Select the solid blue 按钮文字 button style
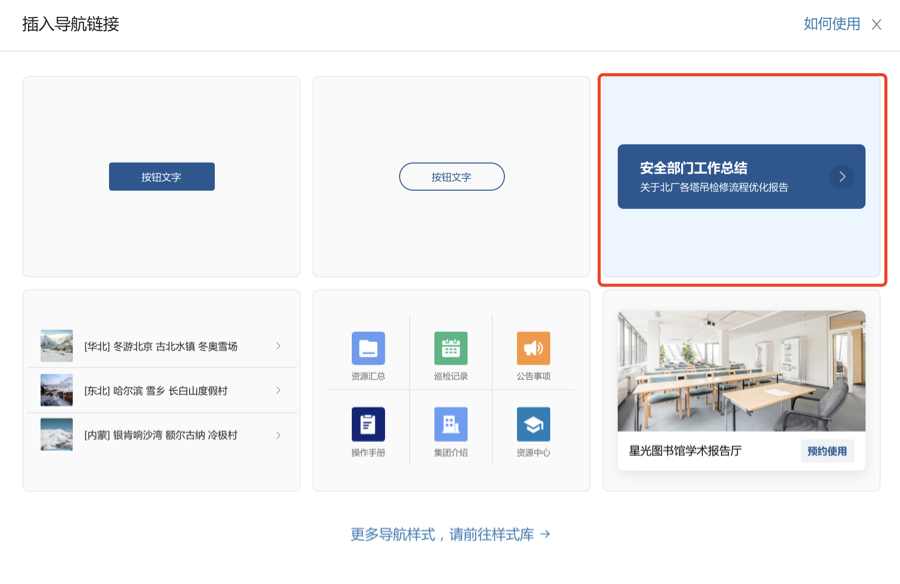The height and width of the screenshot is (584, 900). (162, 177)
